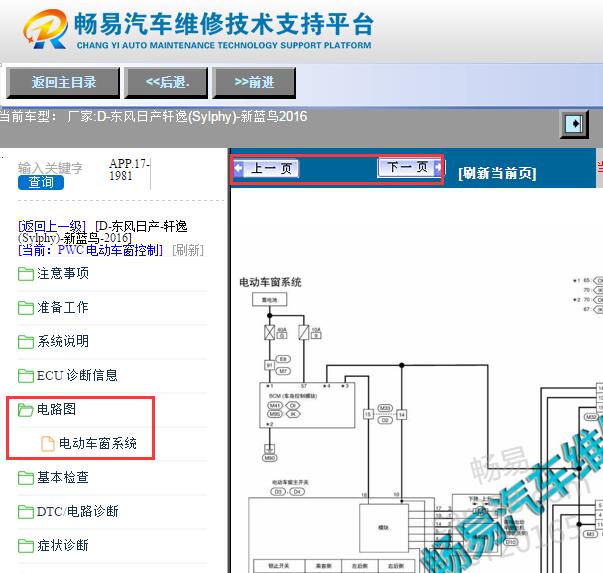Click the right arrow icon on 下一页

click(438, 167)
